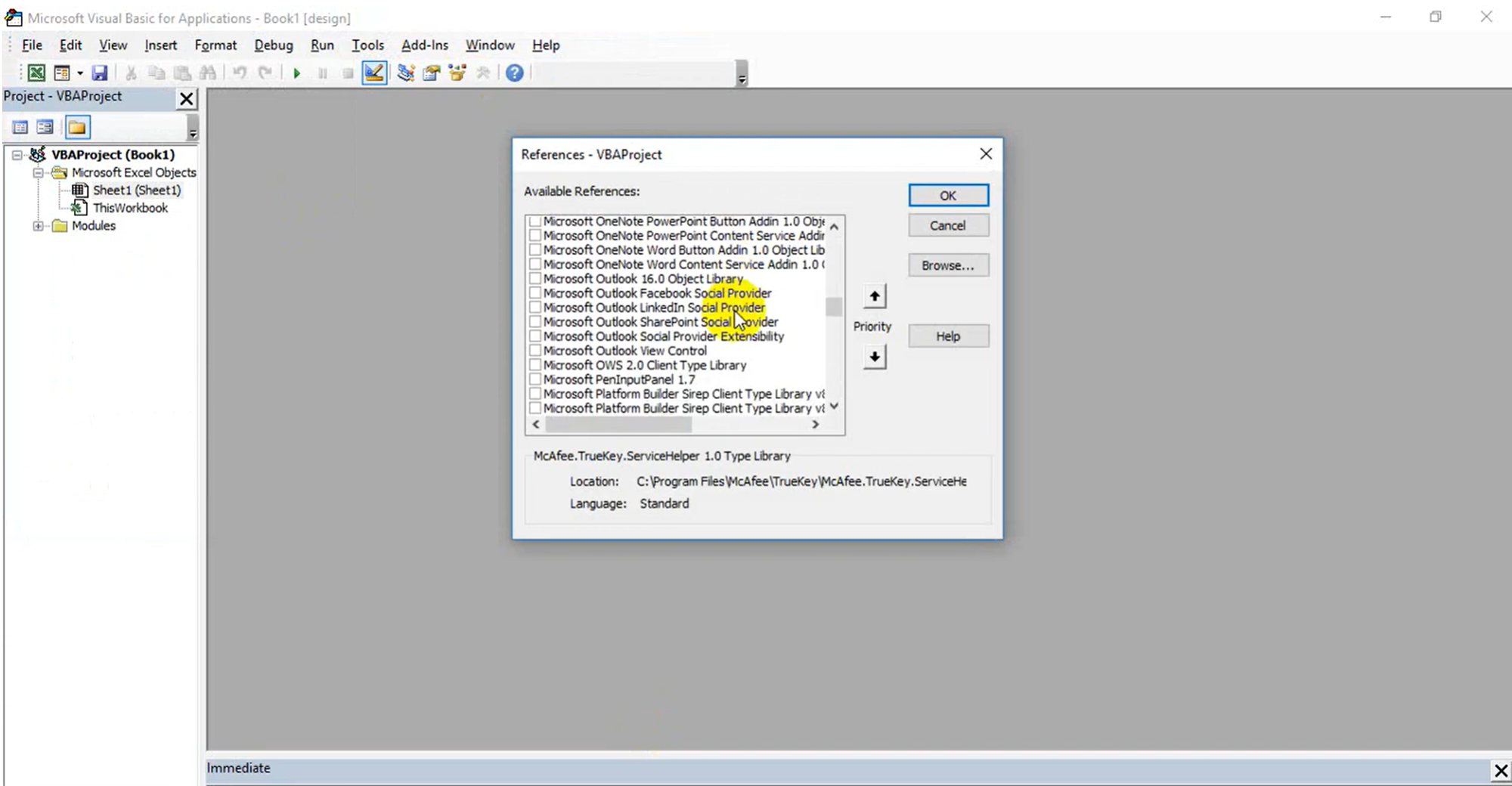Check Microsoft OneNote Word Content Service Addin
The image size is (1512, 786).
click(535, 265)
